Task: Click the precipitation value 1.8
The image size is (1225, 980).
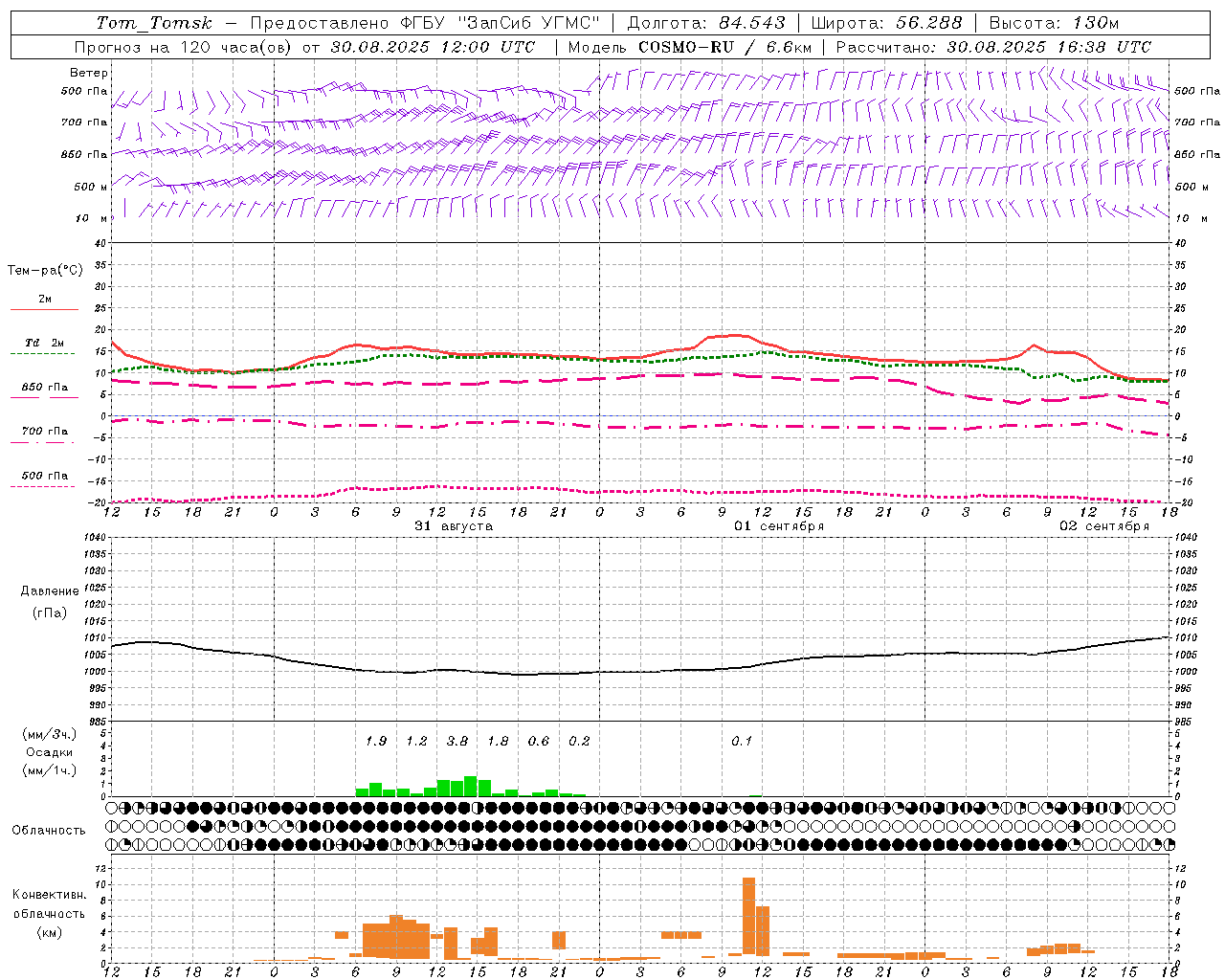Action: (x=498, y=742)
